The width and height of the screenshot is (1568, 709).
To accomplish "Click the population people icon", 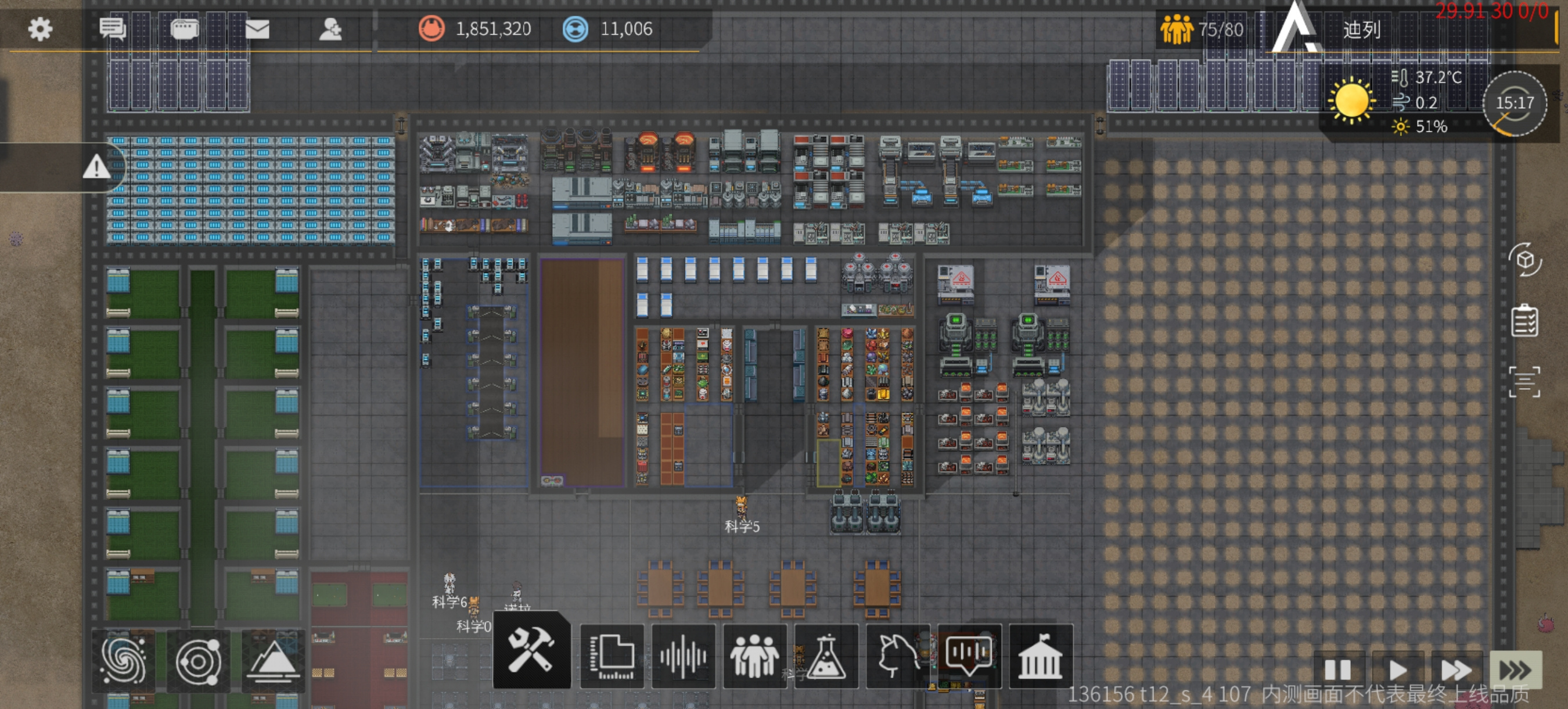I will [1177, 29].
